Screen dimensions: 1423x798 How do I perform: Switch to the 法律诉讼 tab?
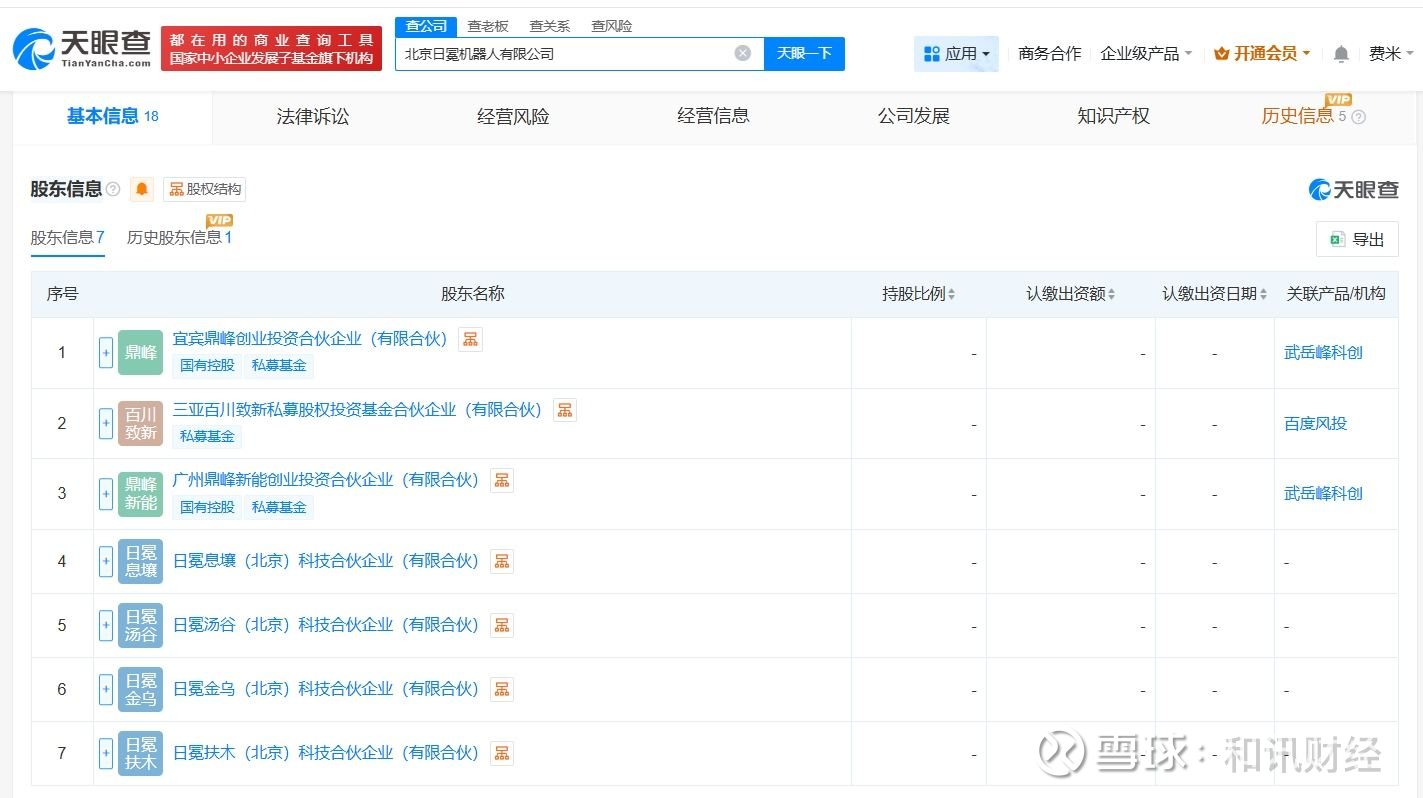click(x=313, y=117)
